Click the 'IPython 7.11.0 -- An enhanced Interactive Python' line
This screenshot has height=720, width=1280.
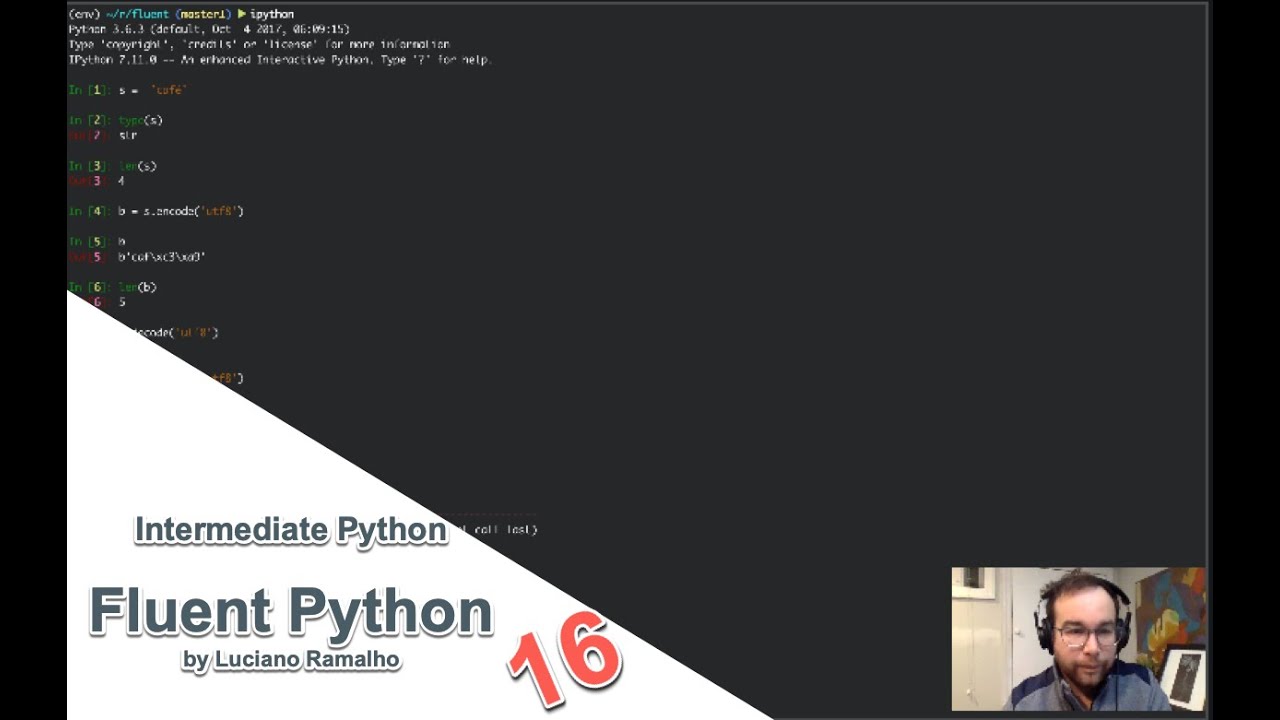tap(281, 60)
